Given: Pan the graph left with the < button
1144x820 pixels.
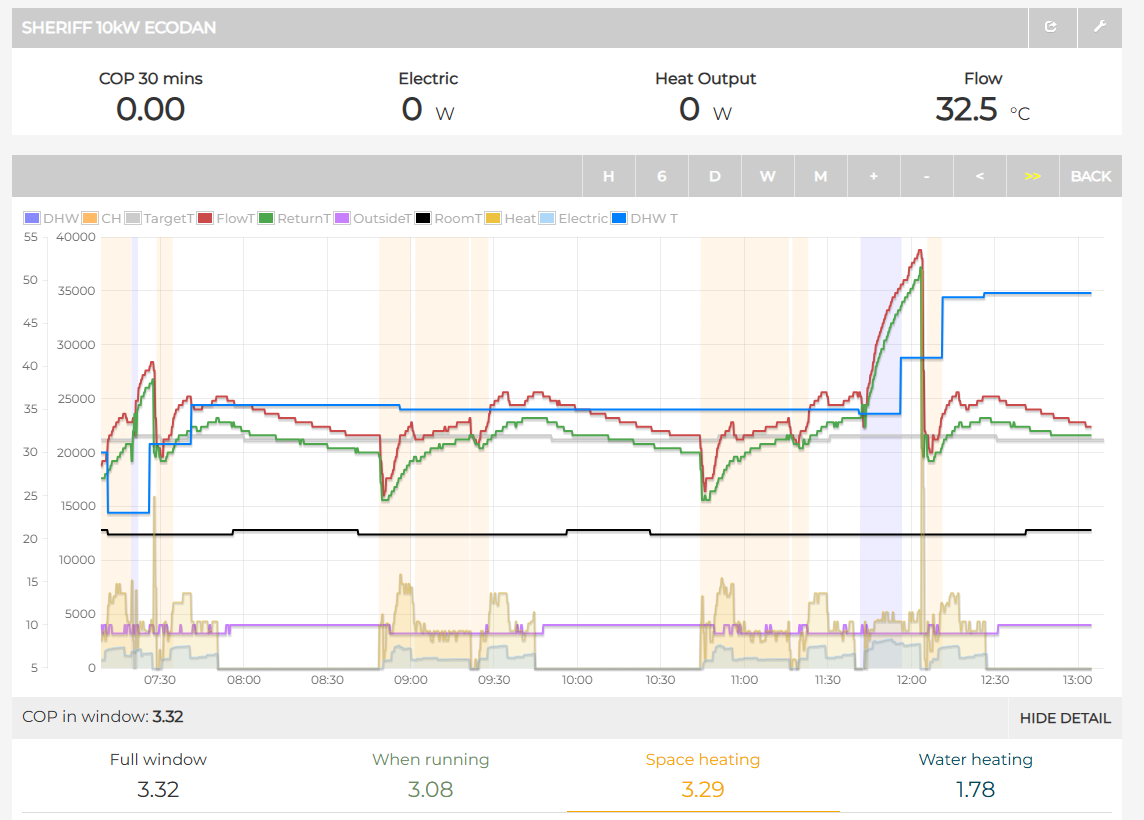Looking at the screenshot, I should 979,176.
